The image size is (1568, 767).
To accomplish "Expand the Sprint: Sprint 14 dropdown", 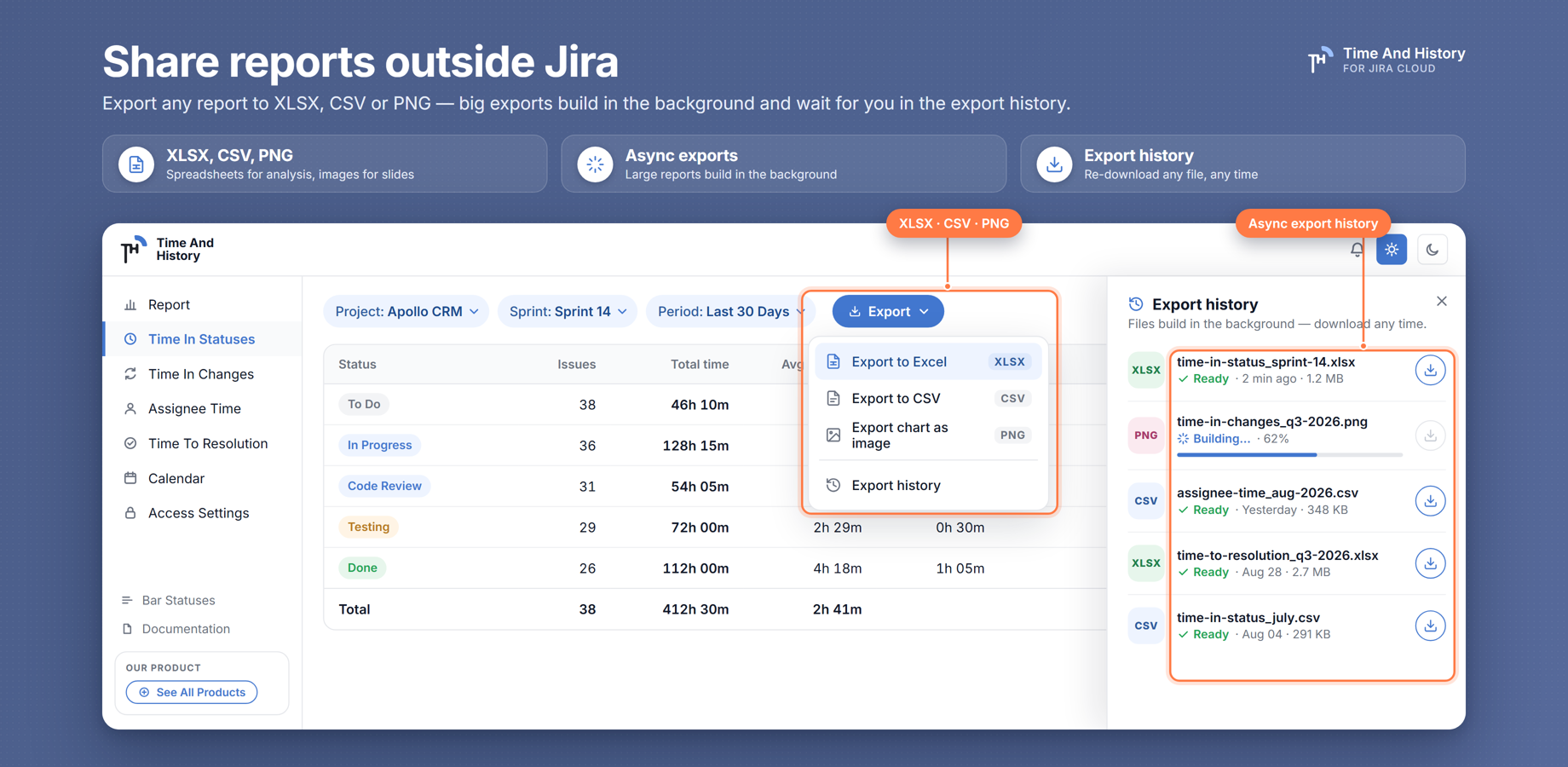I will click(x=568, y=312).
